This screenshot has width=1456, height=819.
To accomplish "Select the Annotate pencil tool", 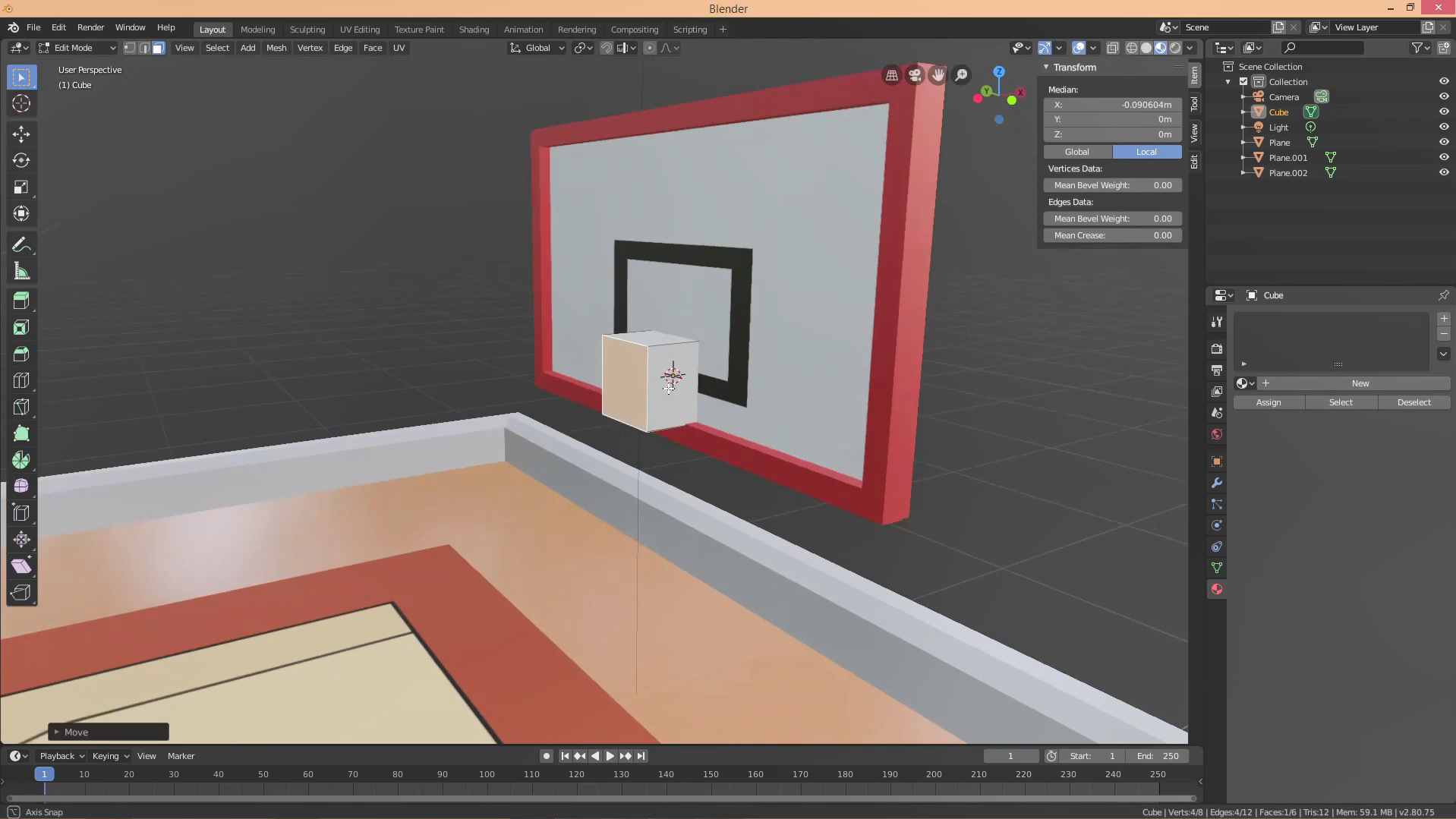I will [x=21, y=245].
